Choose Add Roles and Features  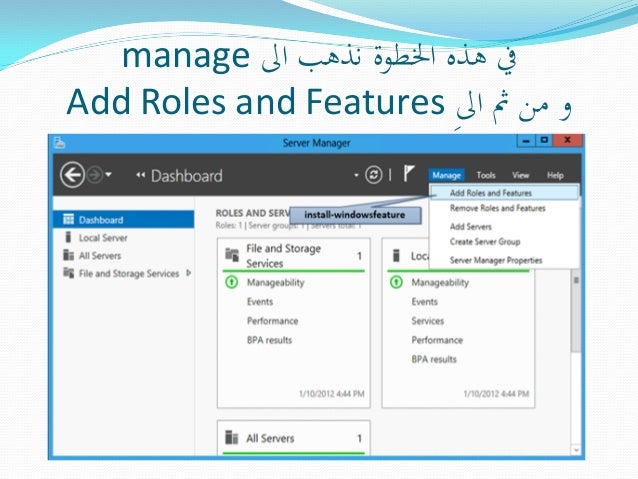(x=505, y=193)
